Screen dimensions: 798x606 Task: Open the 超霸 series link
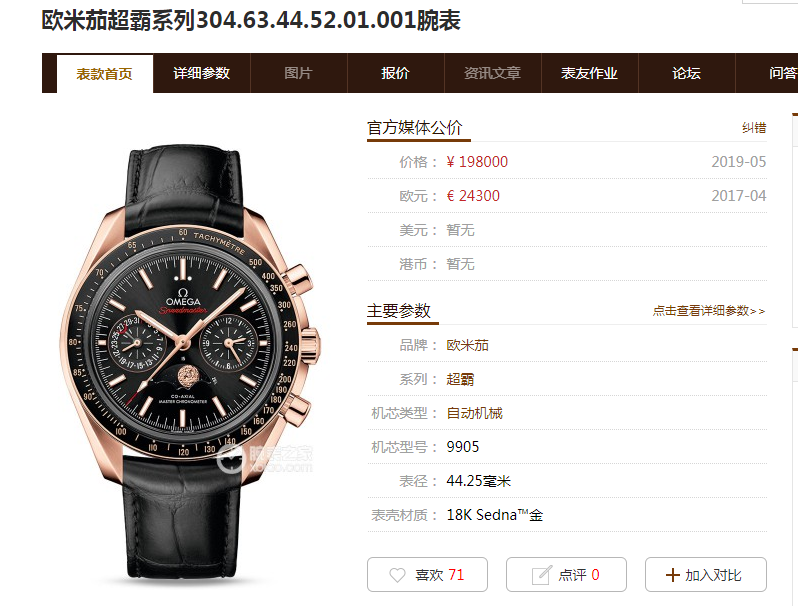click(x=460, y=379)
